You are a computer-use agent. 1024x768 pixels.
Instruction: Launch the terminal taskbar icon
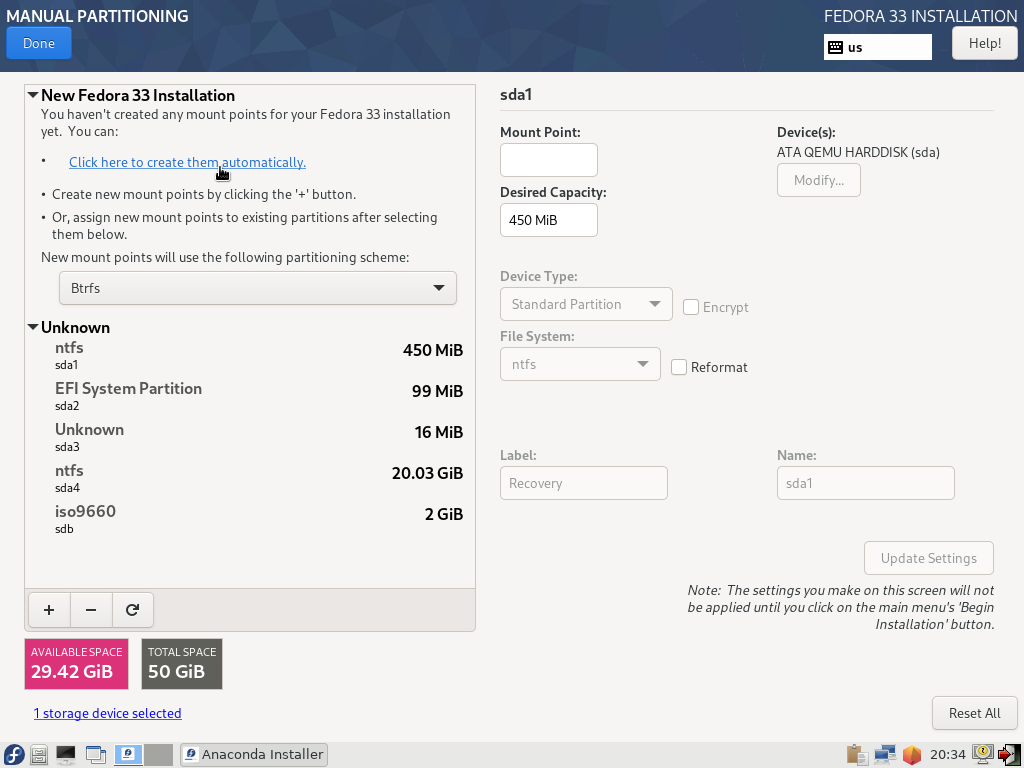(x=66, y=755)
